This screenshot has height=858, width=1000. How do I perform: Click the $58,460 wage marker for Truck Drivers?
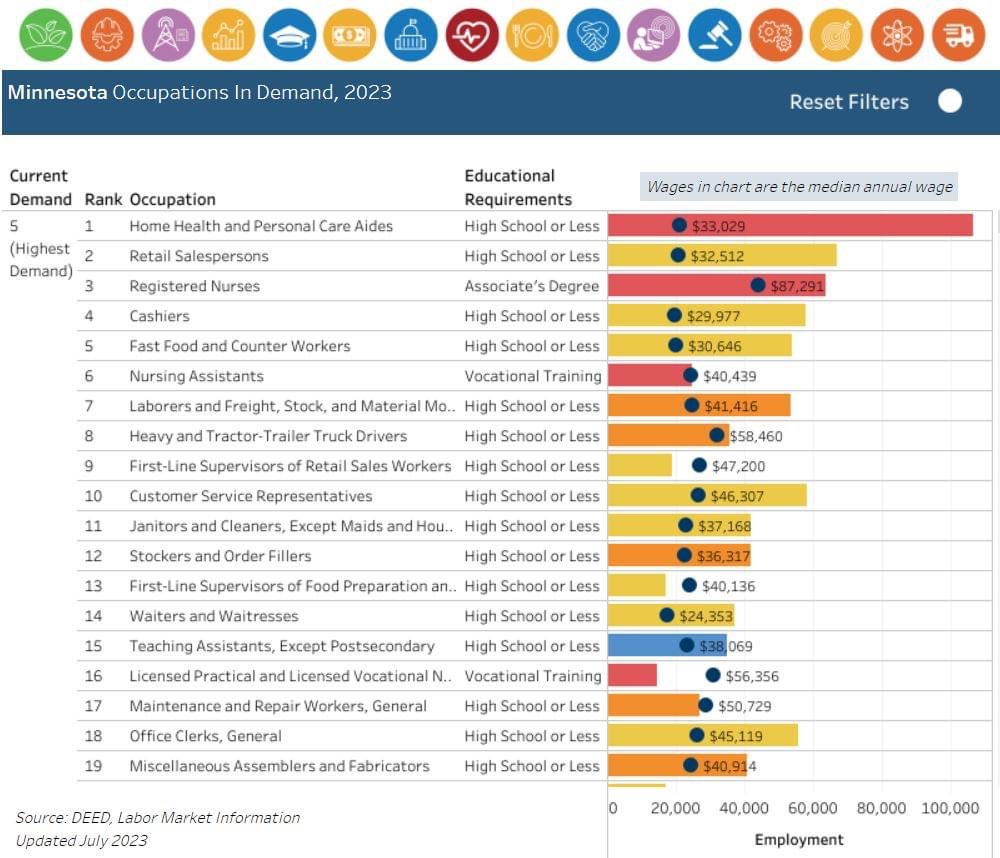[x=717, y=435]
